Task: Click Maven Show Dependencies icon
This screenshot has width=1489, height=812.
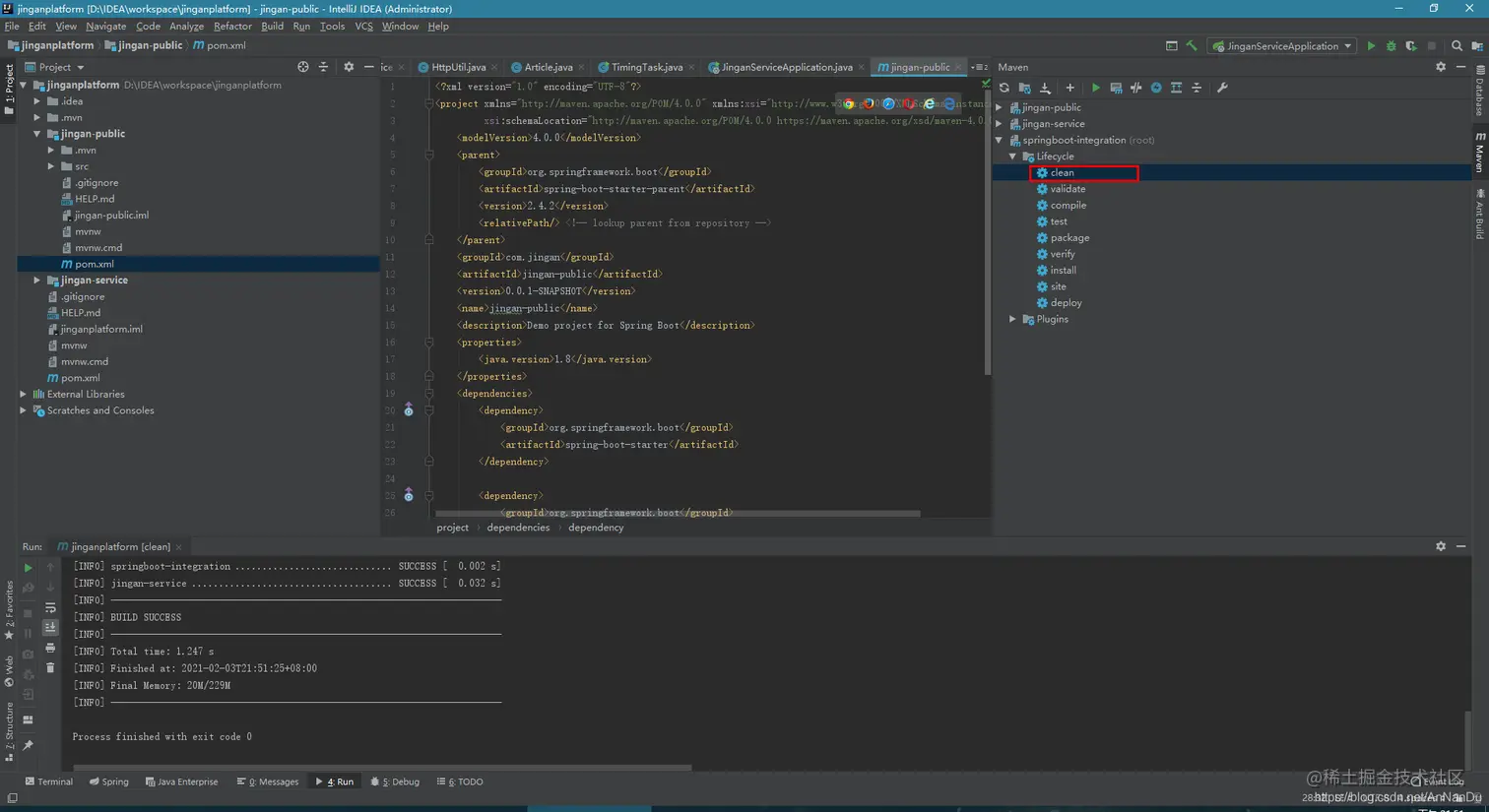Action: coord(1177,88)
